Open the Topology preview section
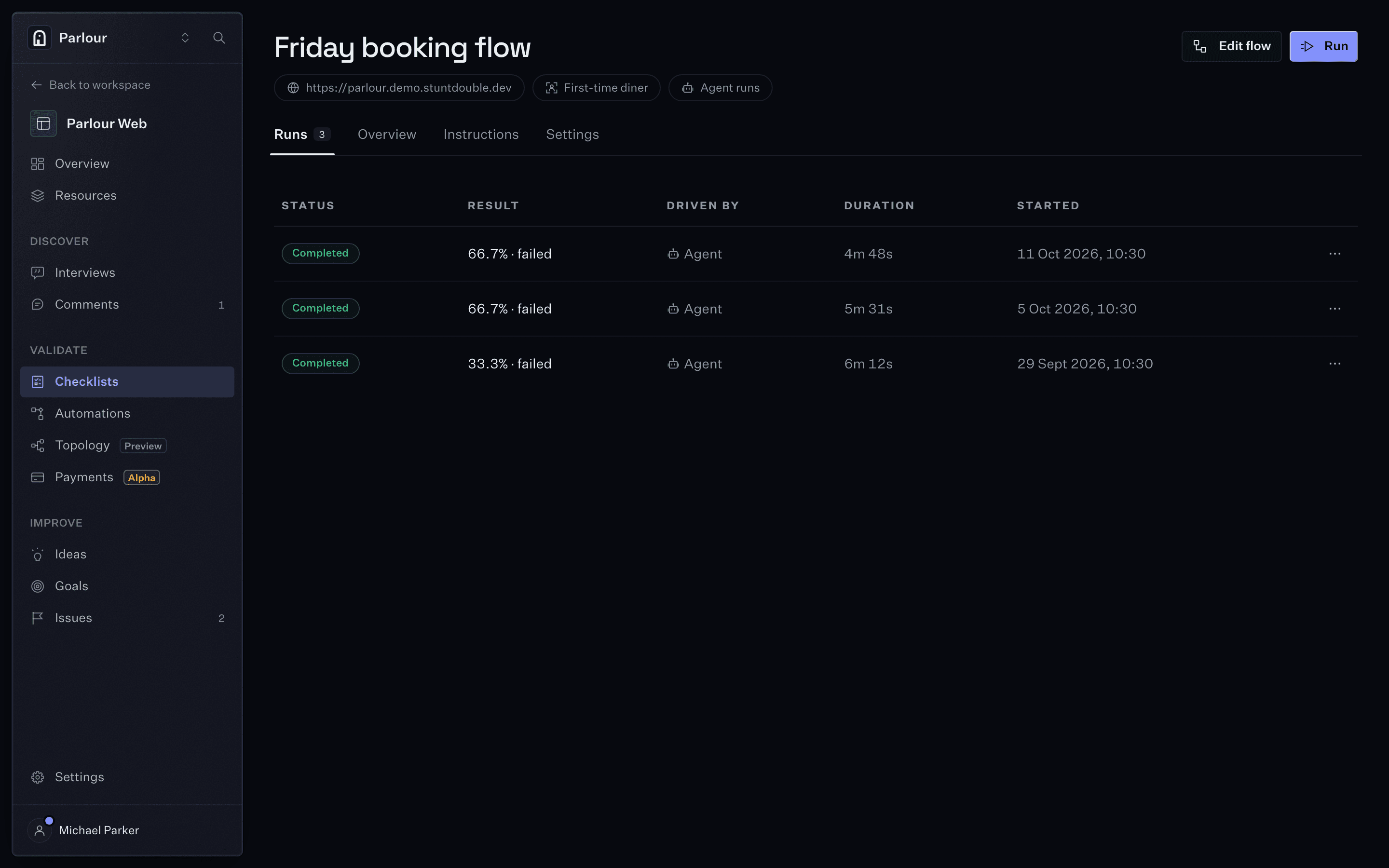The image size is (1389, 868). click(x=127, y=446)
